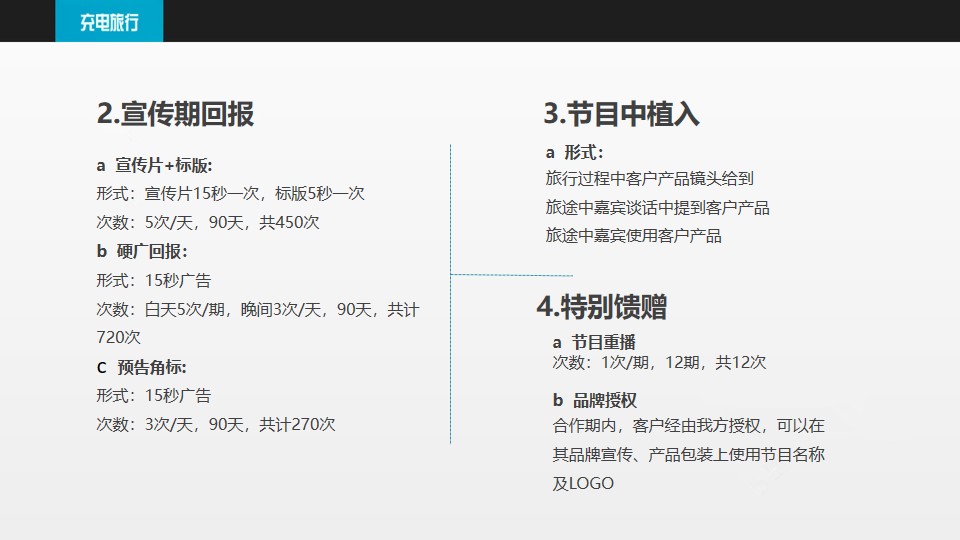Select the heading 3.节目中植入
The width and height of the screenshot is (960, 540).
click(621, 114)
